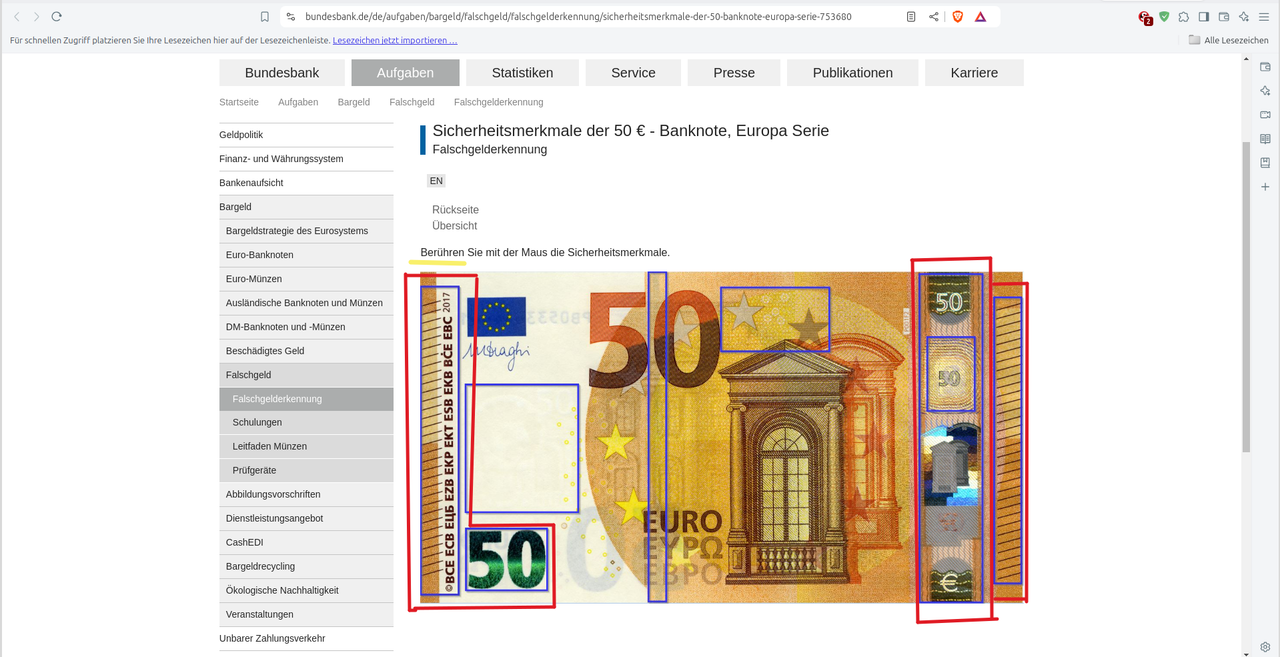This screenshot has width=1280, height=657.
Task: Open the Bundesbank main tab
Action: point(282,73)
